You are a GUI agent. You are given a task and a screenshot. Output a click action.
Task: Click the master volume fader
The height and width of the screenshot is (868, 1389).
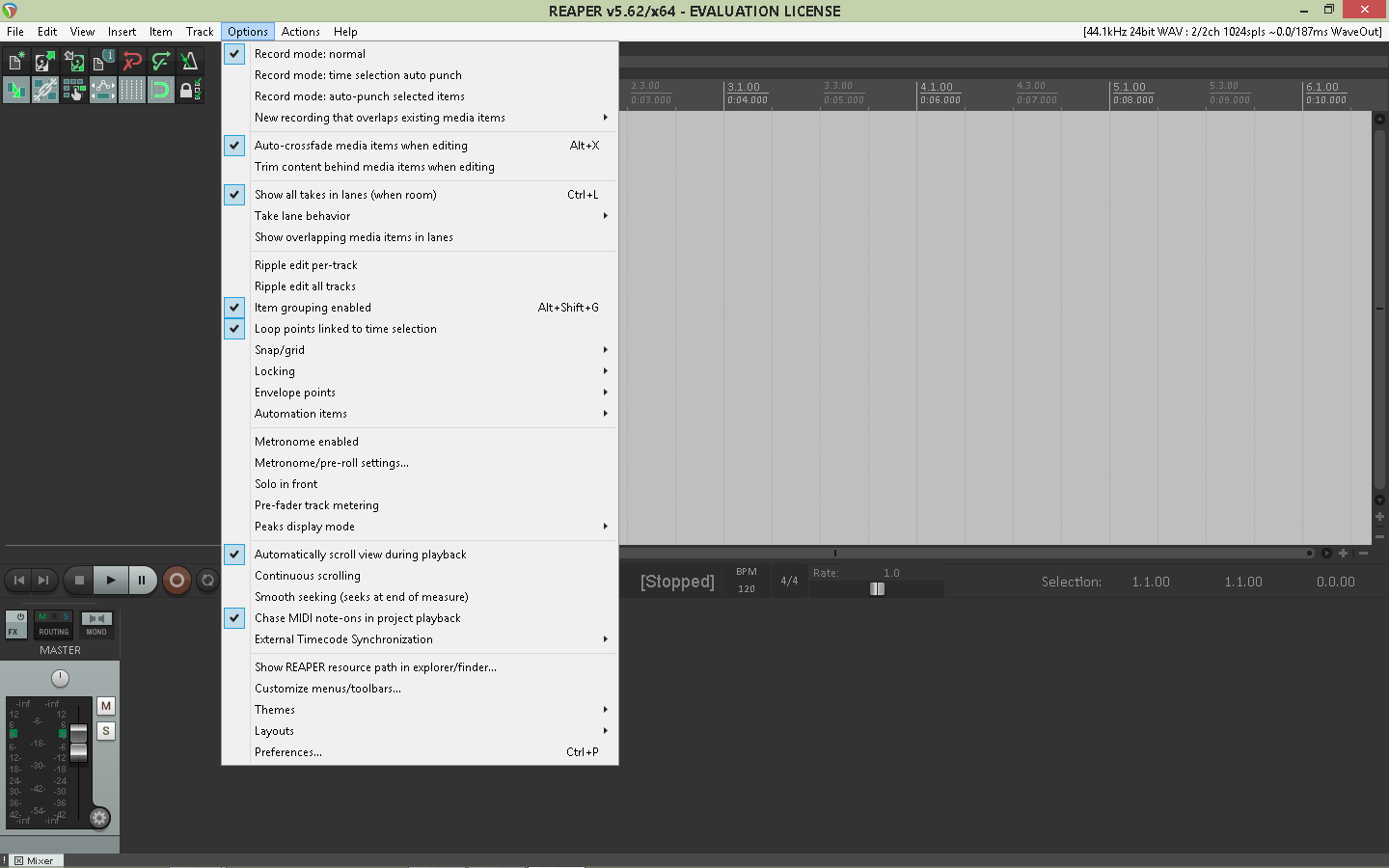click(79, 743)
